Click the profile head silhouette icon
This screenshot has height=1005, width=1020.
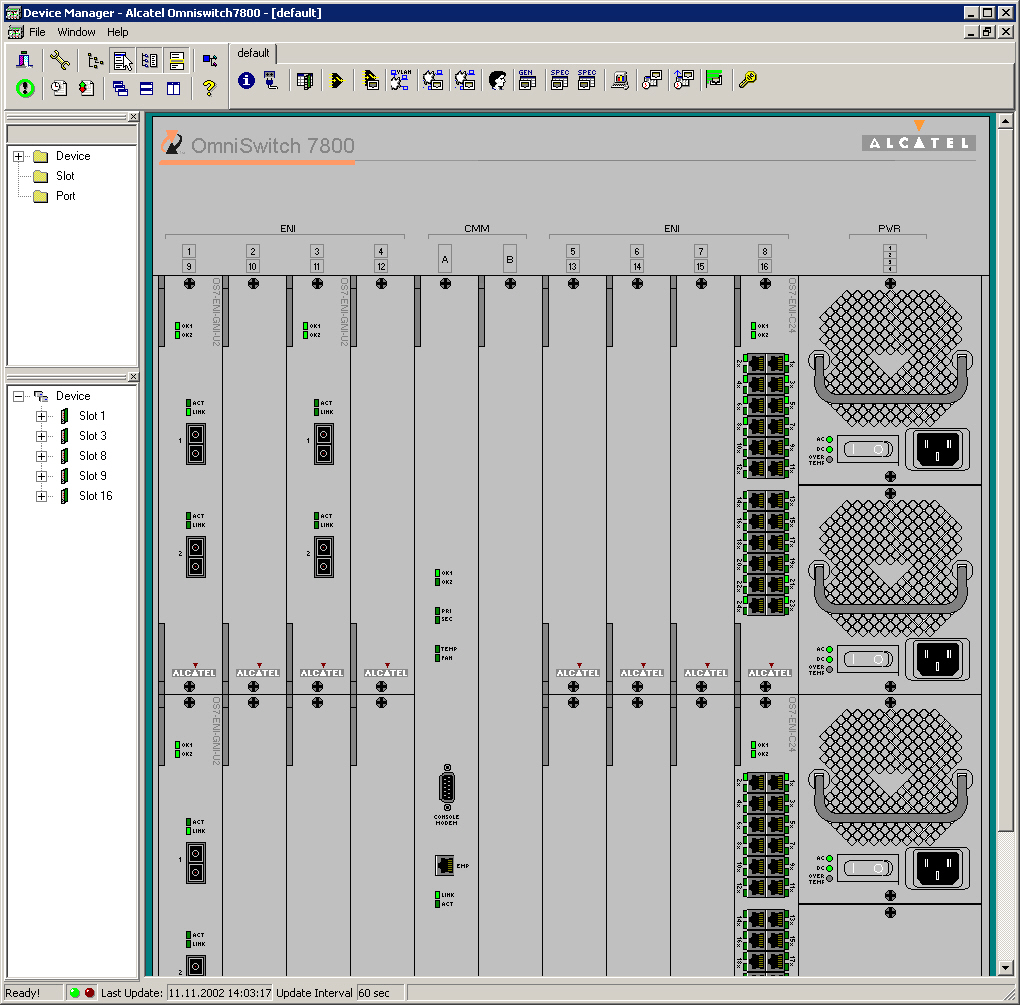(x=498, y=80)
